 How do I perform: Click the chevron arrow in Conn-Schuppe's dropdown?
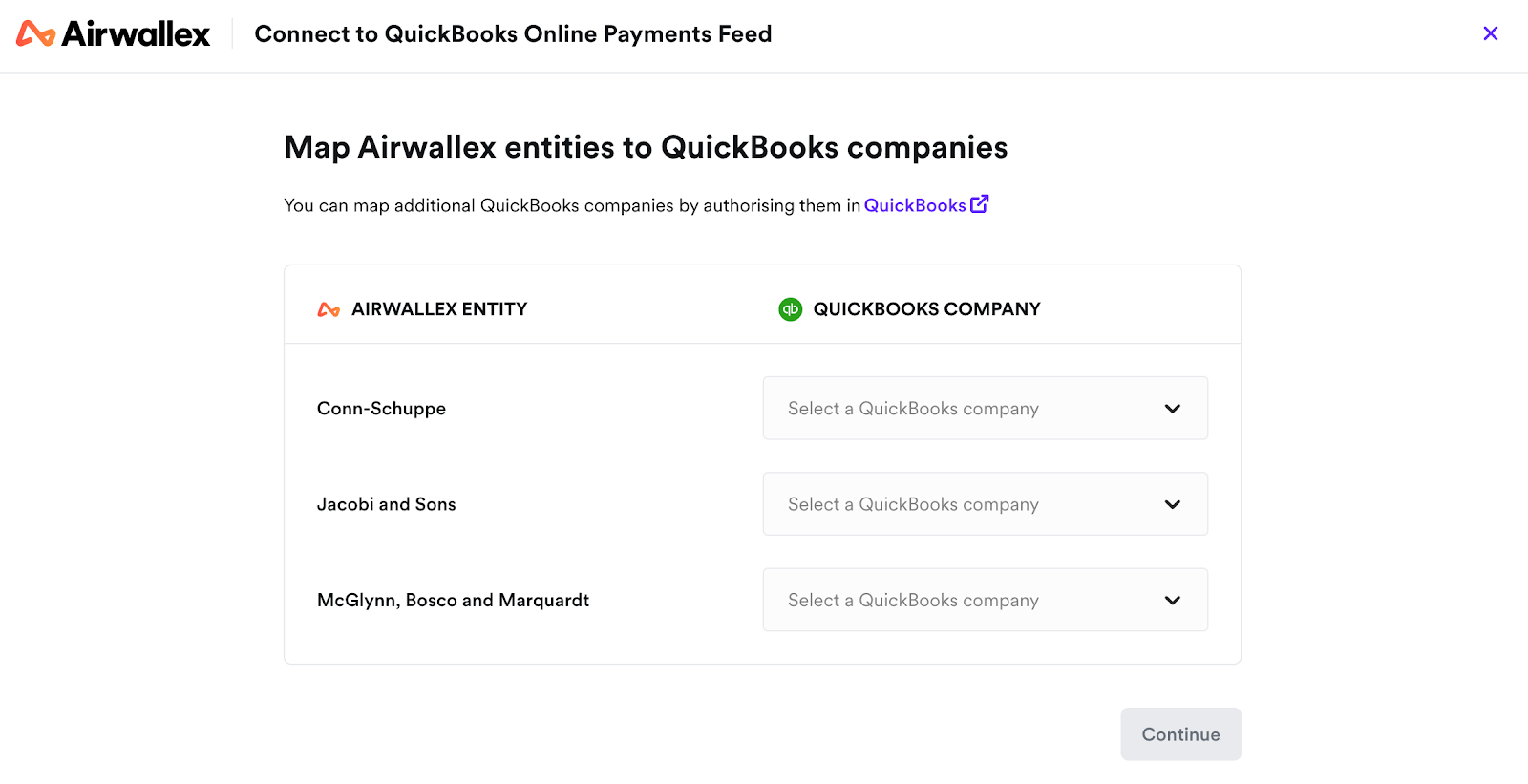(1173, 409)
